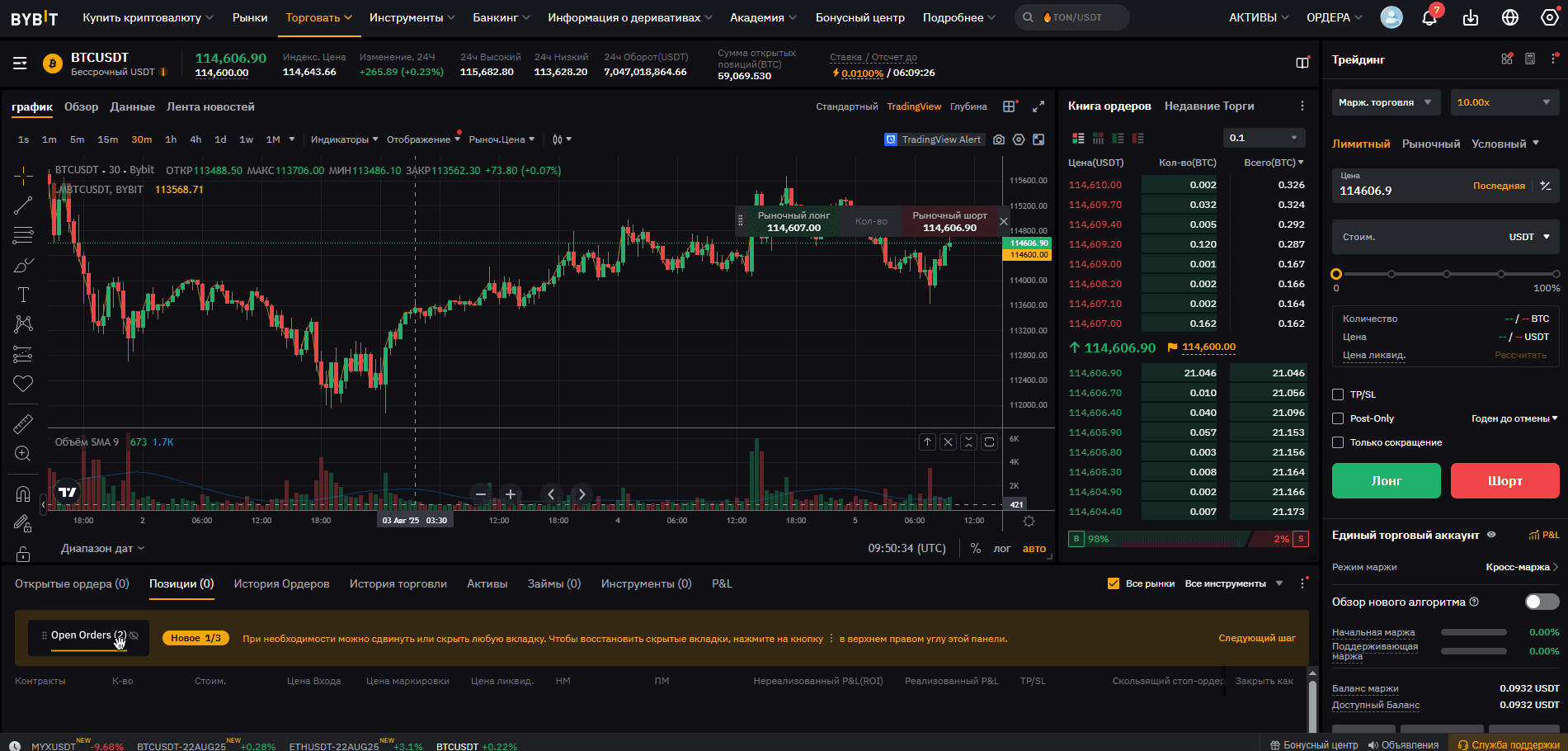Open chart settings gear next to camera
The image size is (1568, 751).
(x=1019, y=139)
